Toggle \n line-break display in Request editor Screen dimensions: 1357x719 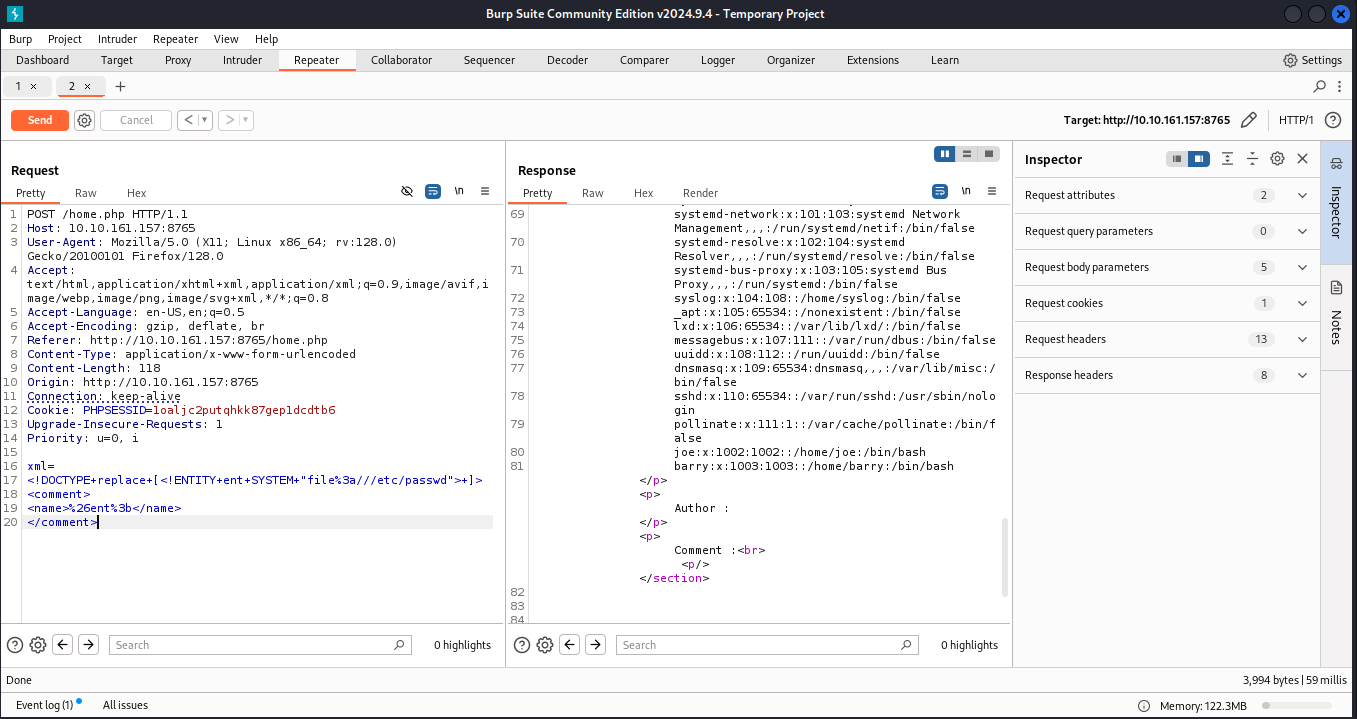point(459,191)
